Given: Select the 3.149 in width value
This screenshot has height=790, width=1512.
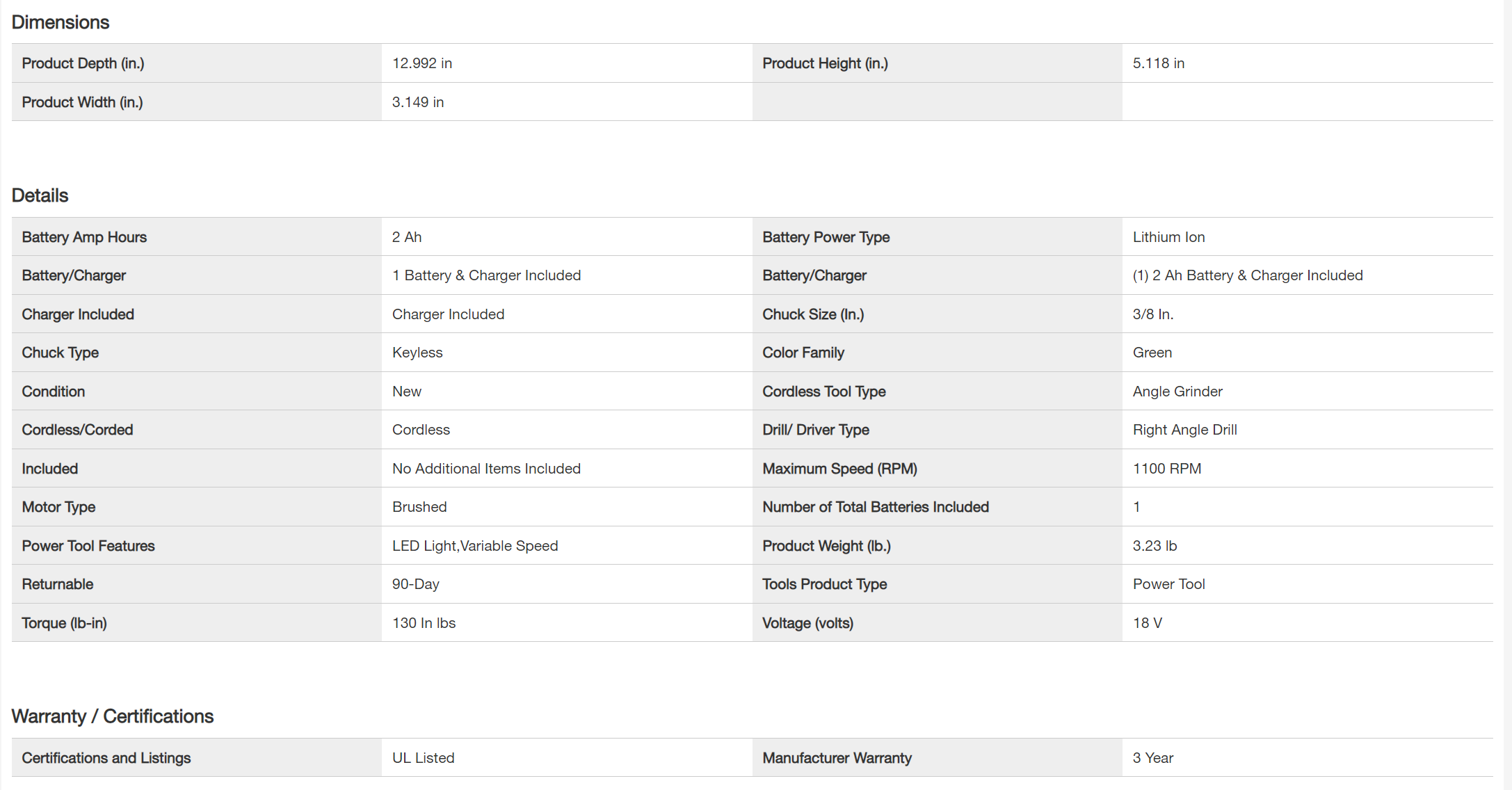Looking at the screenshot, I should coord(418,102).
